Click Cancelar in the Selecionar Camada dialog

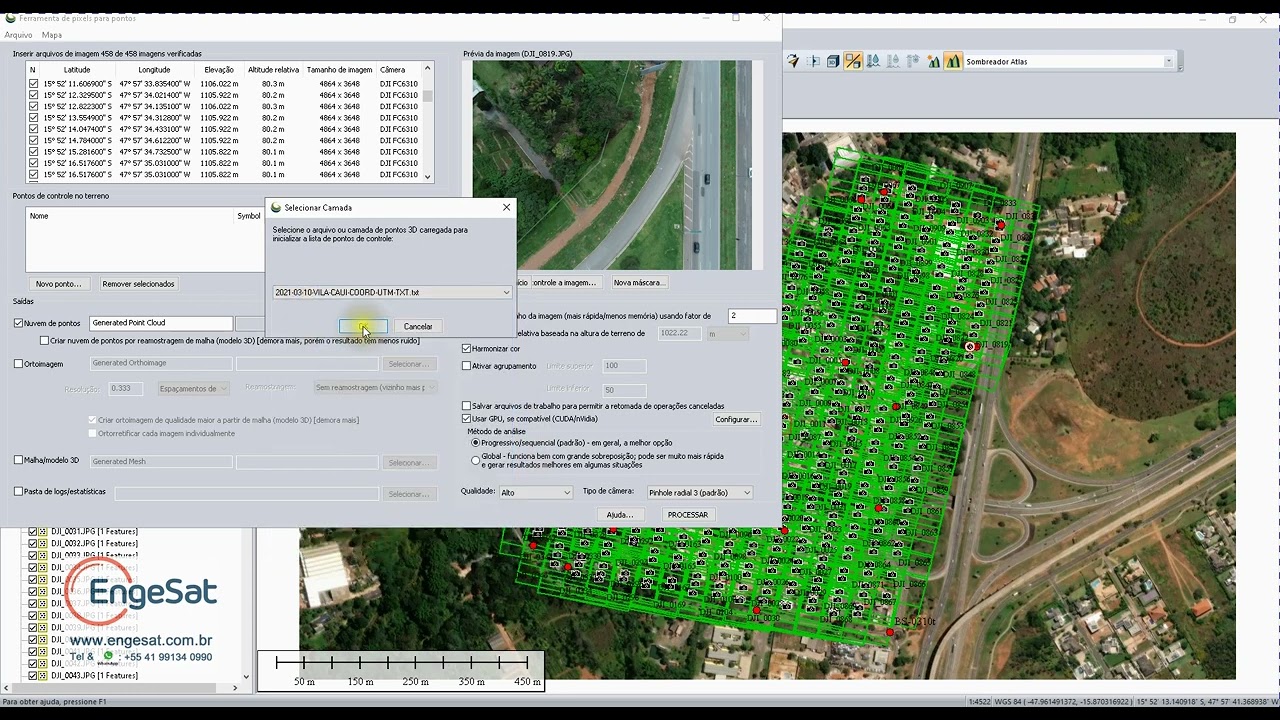click(x=418, y=327)
